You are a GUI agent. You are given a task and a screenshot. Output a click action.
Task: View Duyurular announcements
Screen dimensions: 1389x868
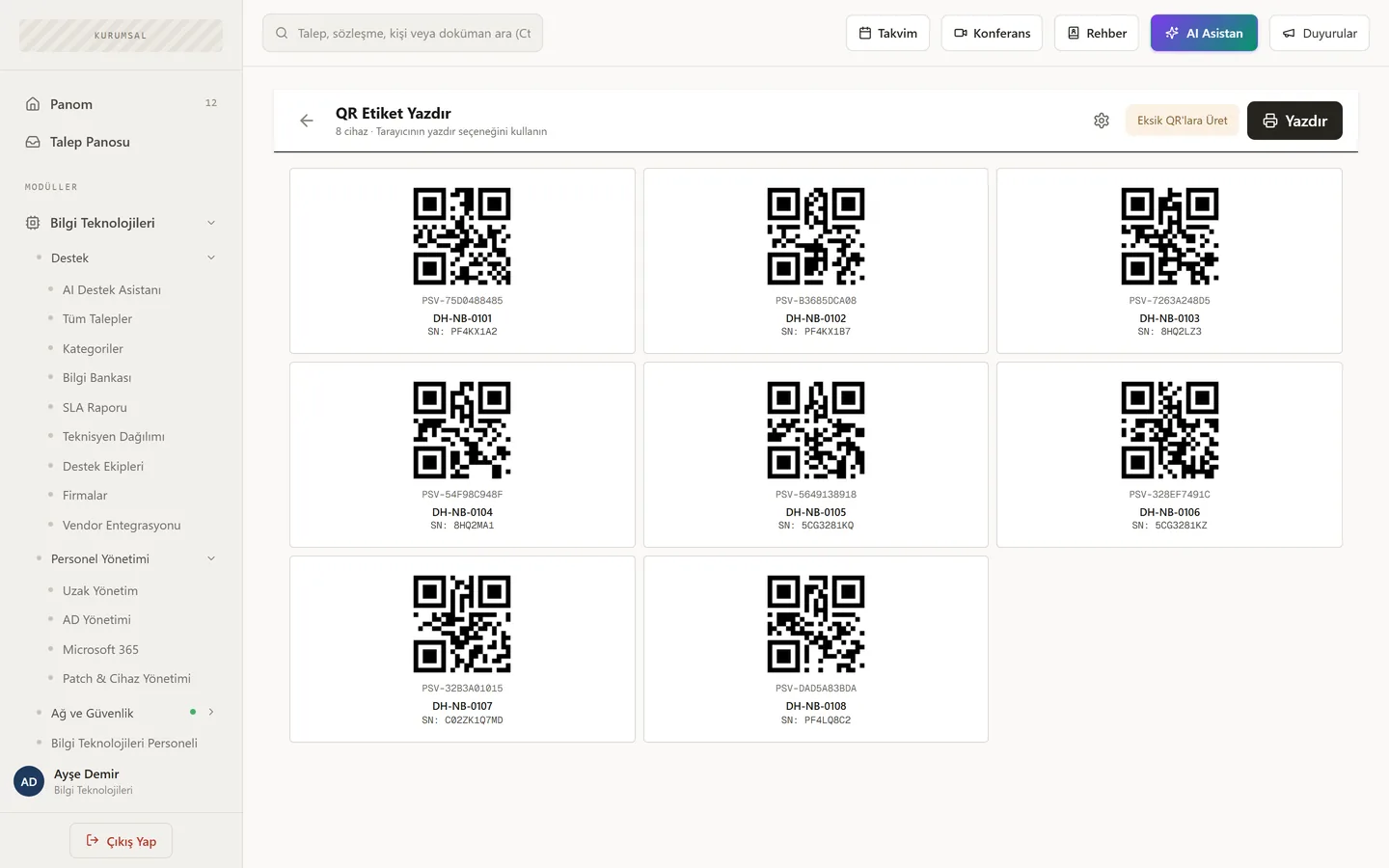[x=1319, y=33]
